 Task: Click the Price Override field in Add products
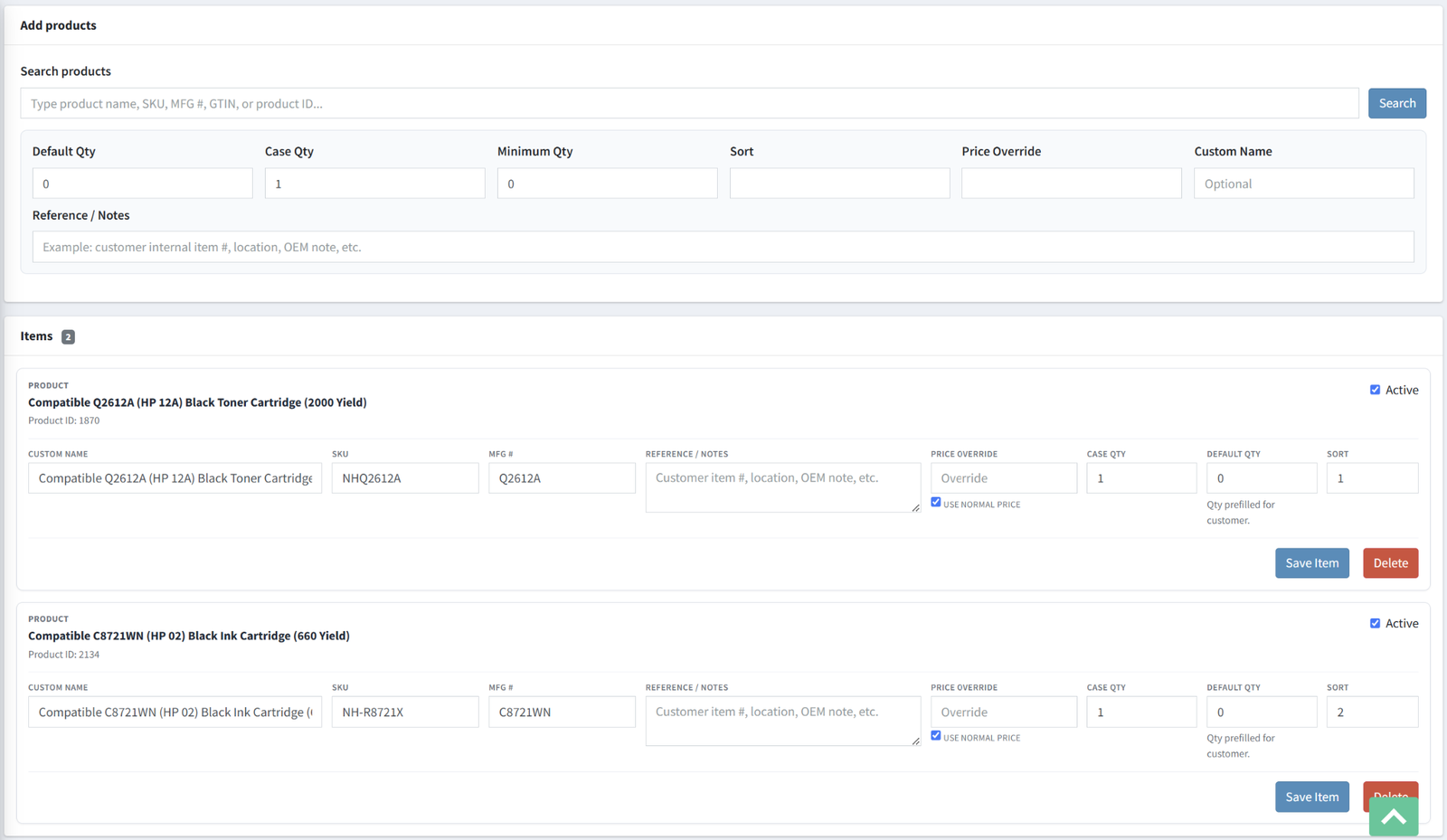[1072, 184]
